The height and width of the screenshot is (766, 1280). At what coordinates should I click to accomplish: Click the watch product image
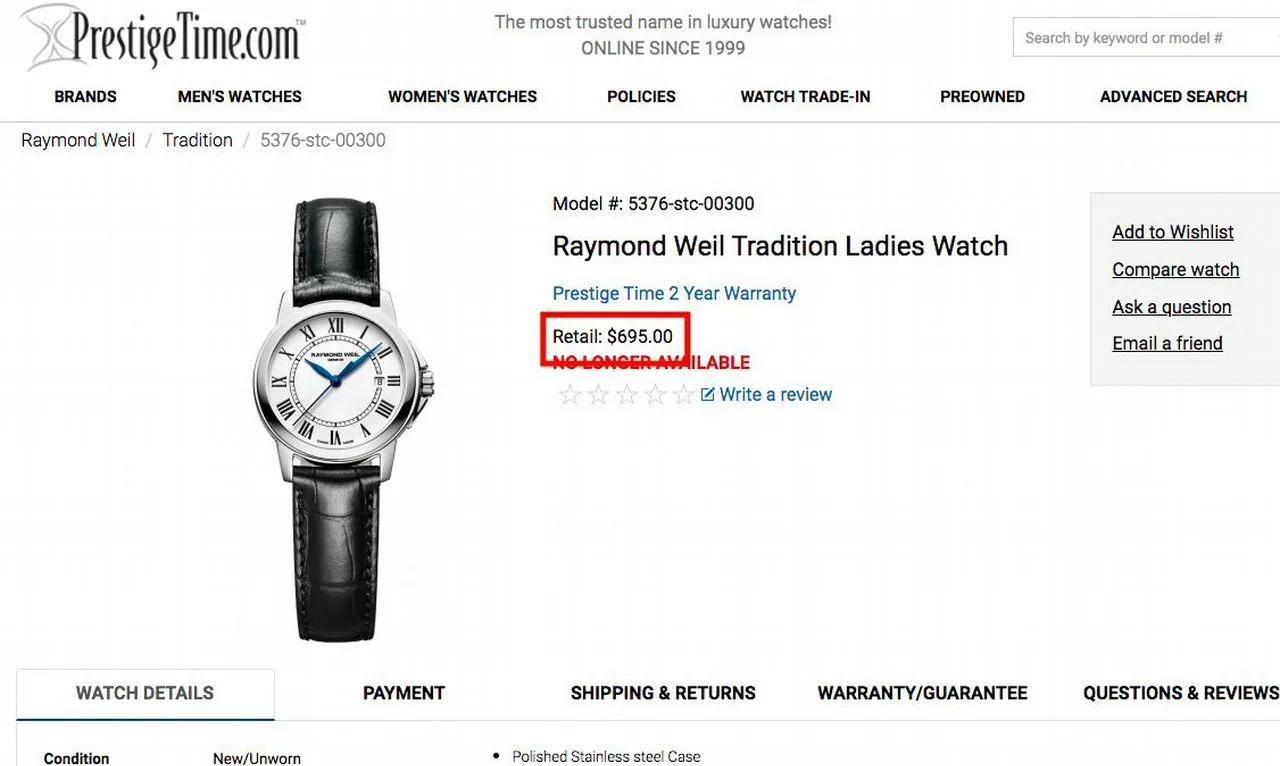[x=341, y=420]
